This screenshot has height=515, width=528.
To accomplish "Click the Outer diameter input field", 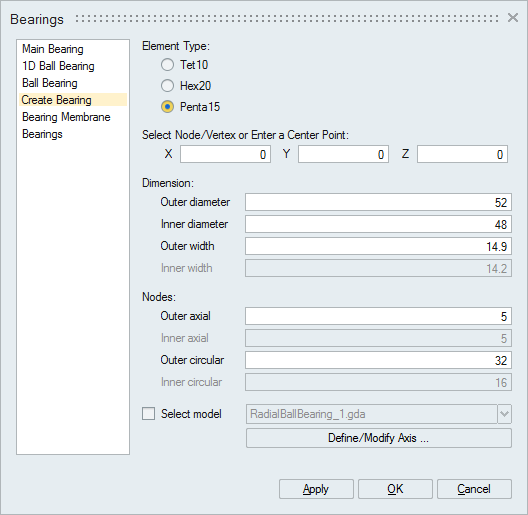I will point(378,202).
